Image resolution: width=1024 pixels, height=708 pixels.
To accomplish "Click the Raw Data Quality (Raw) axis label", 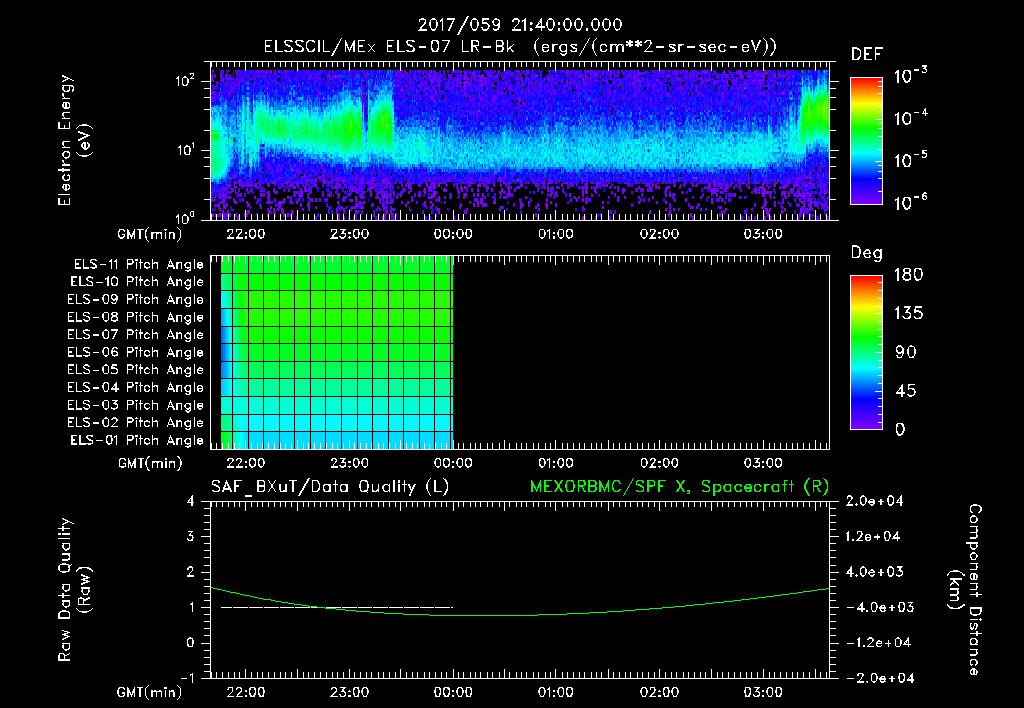I will (x=74, y=590).
